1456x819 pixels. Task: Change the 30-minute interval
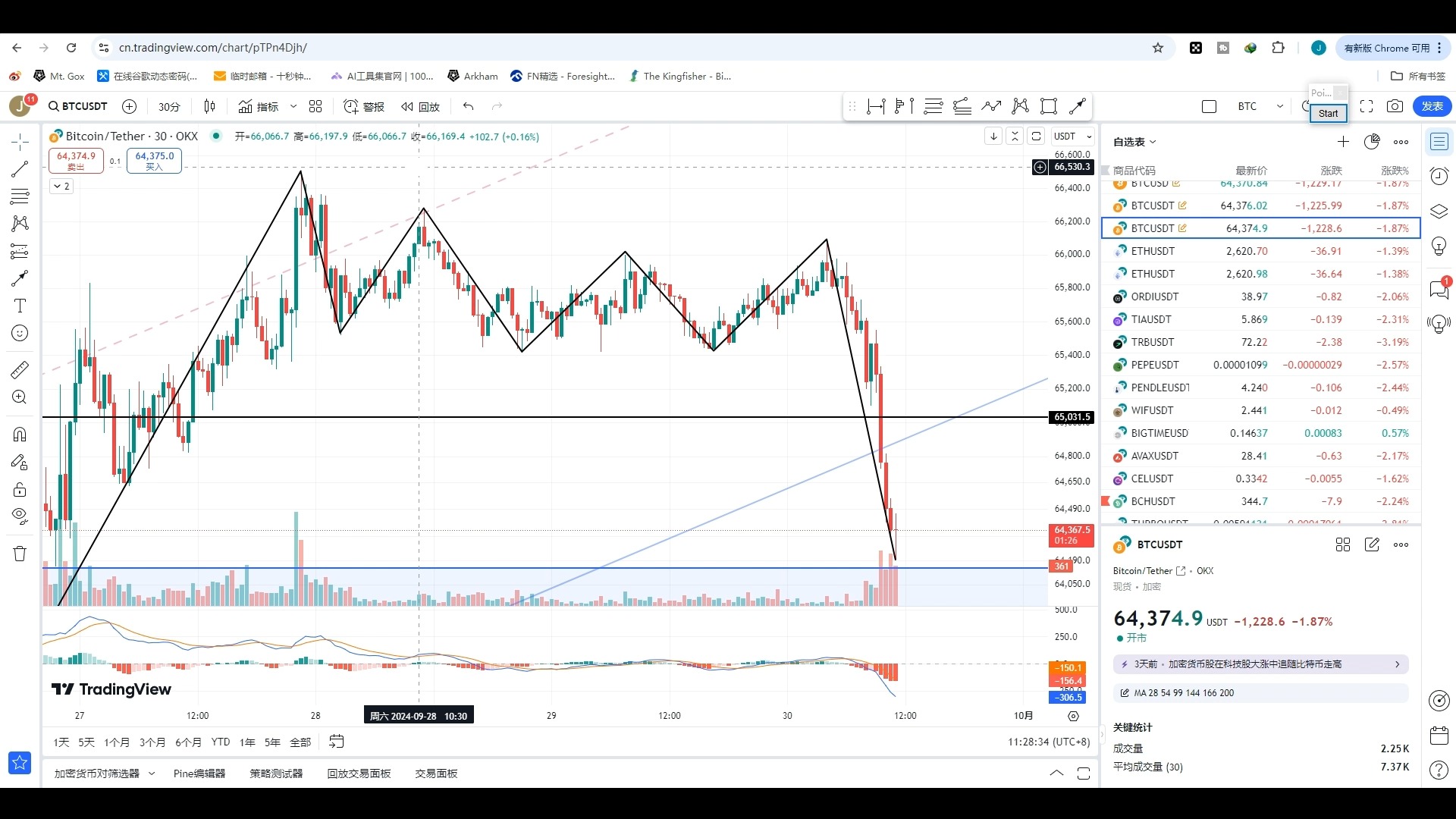[x=169, y=107]
